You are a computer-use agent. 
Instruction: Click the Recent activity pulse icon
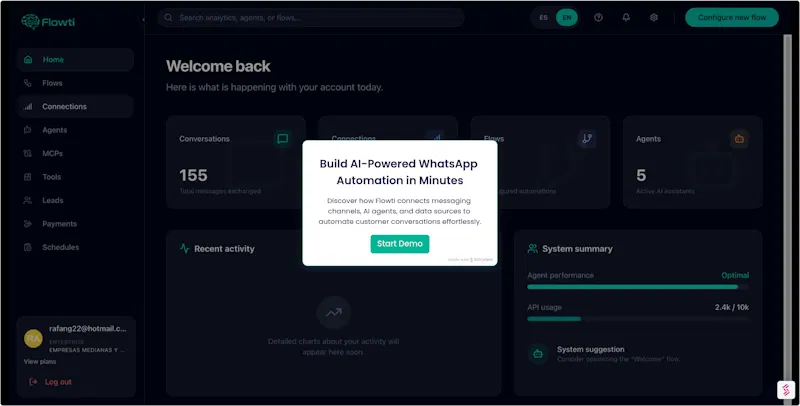[185, 249]
